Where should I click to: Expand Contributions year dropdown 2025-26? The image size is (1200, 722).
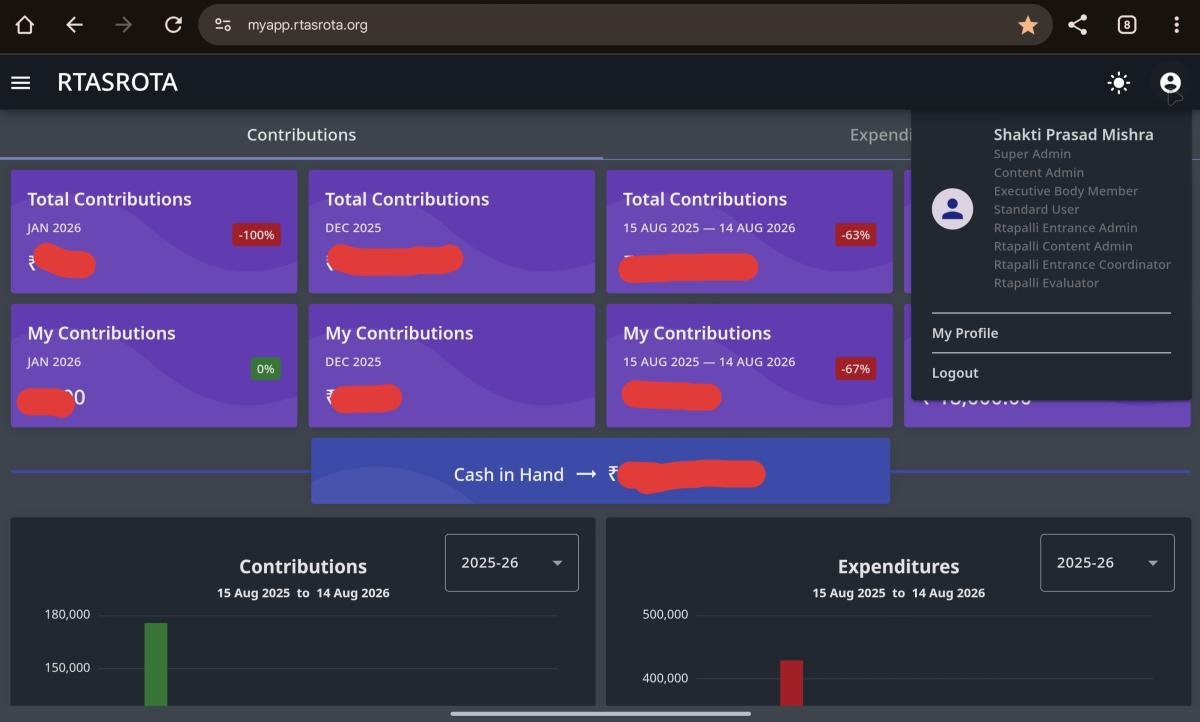coord(511,563)
